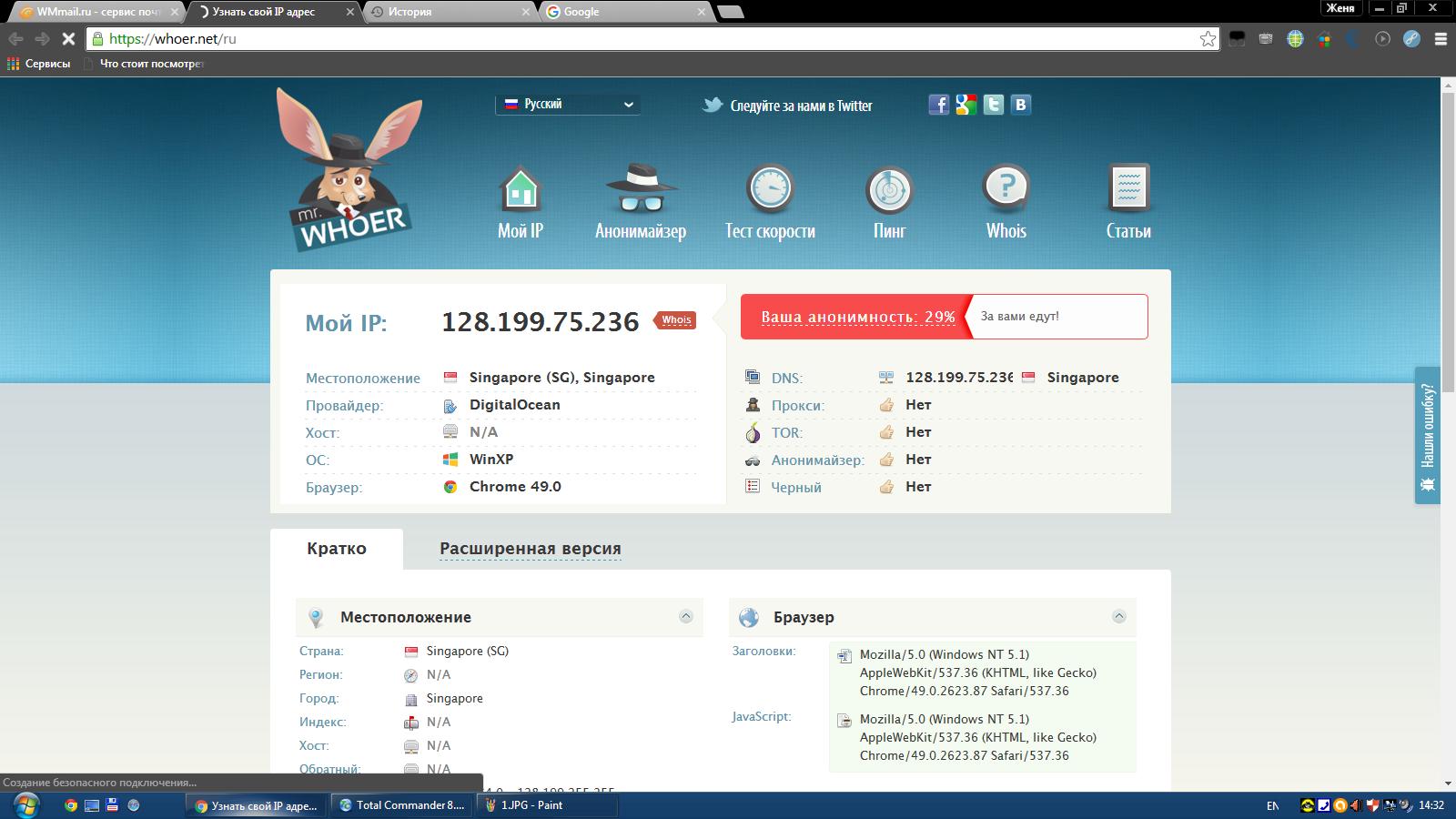Switch to the История browser tab
Viewport: 1456px width, 819px height.
450,12
